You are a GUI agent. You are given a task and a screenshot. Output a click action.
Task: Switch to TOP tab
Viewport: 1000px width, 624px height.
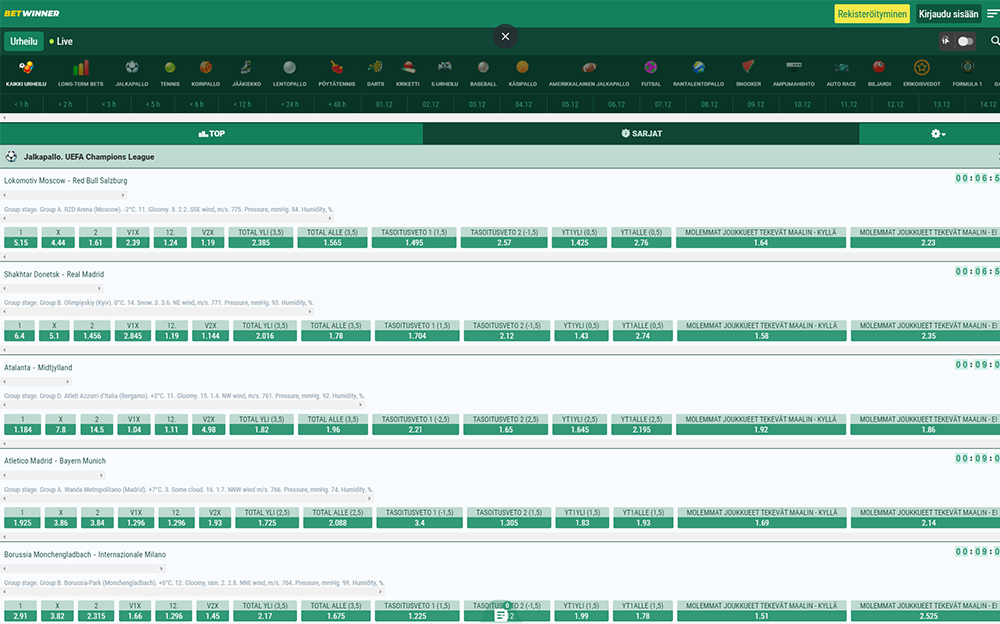(211, 133)
